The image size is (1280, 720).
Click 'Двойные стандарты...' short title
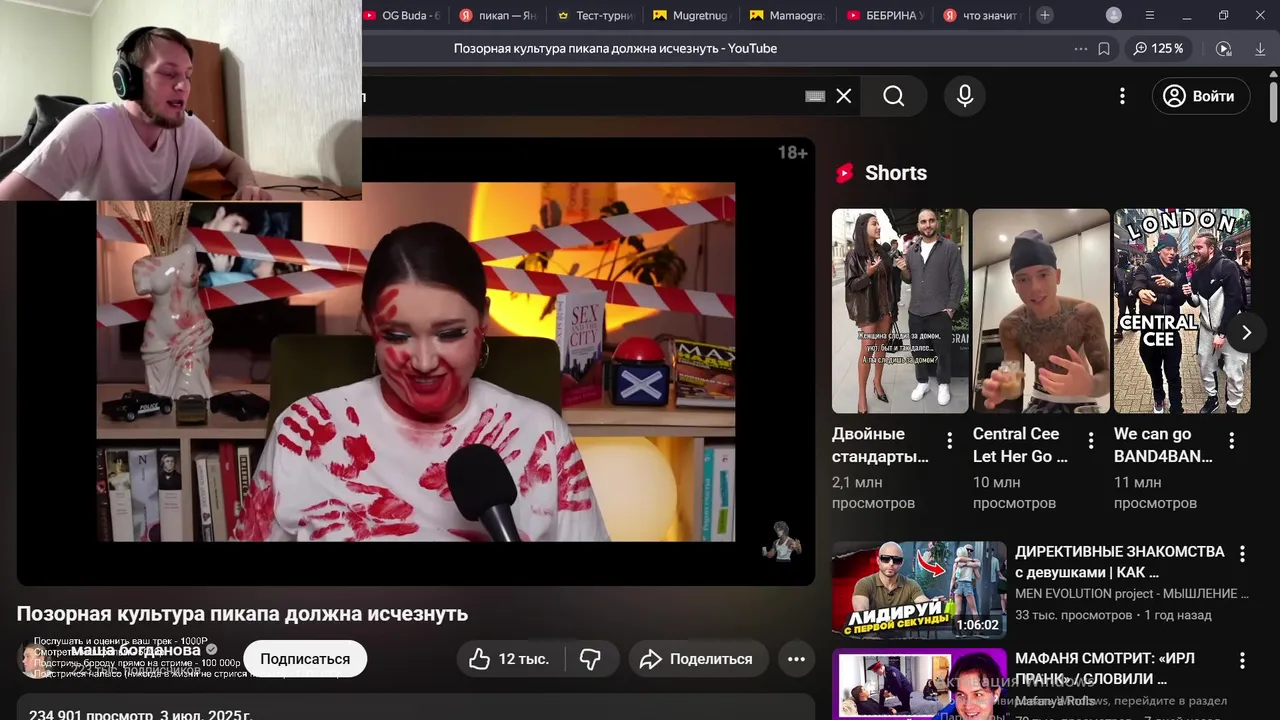pyautogui.click(x=880, y=445)
